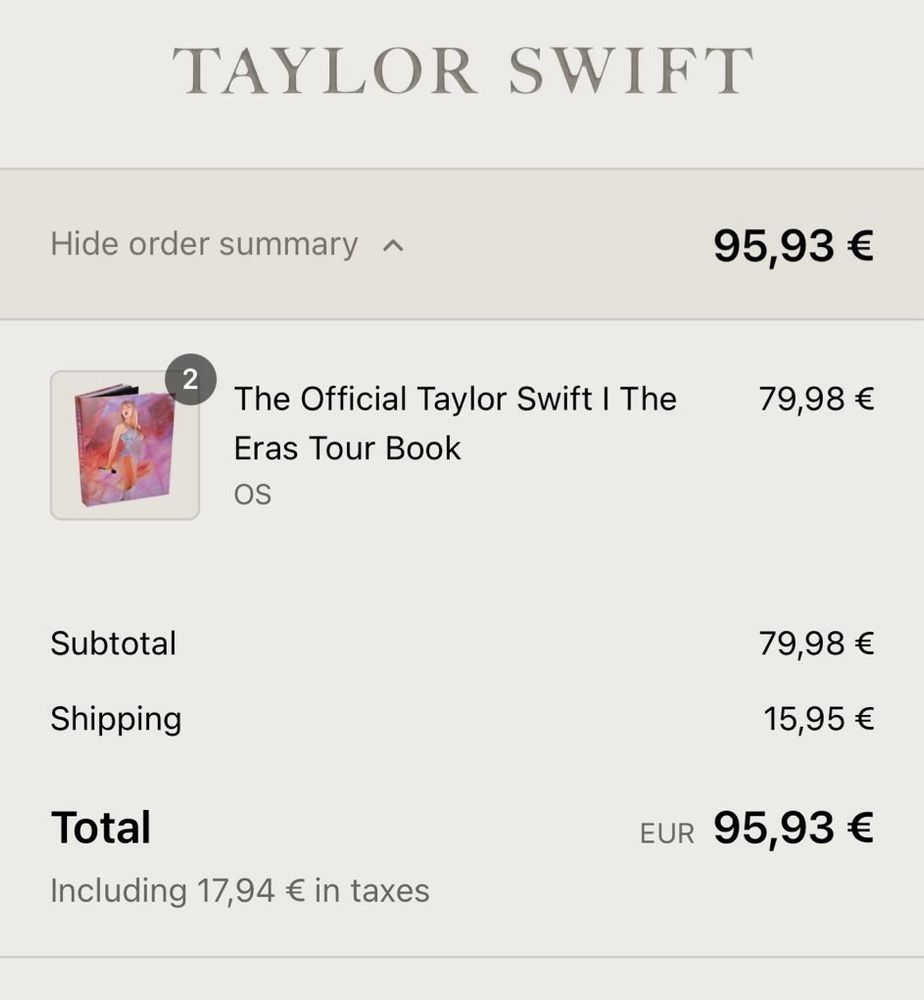Image resolution: width=924 pixels, height=1000 pixels.
Task: Open the Eras Tour Book thumbnail
Action: (x=125, y=446)
